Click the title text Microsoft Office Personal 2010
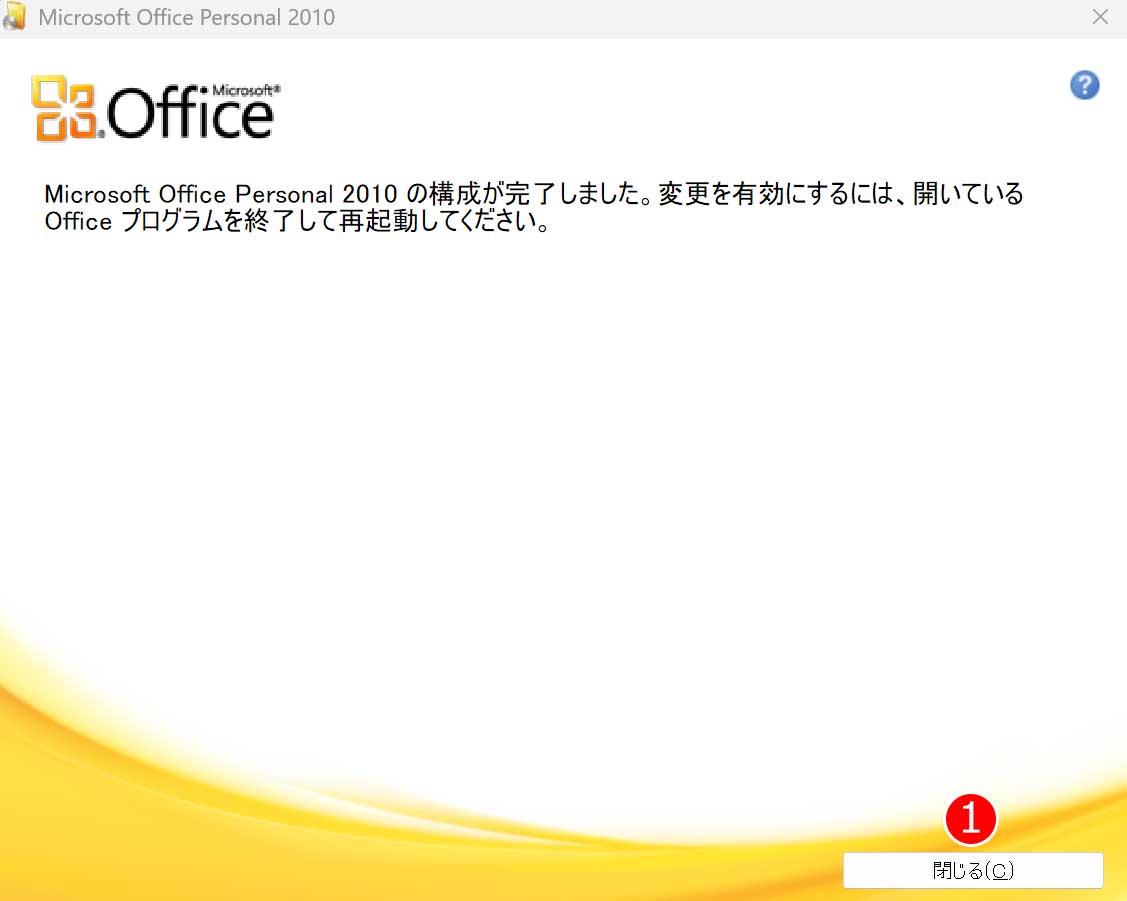Screen dimensions: 1127x901 pyautogui.click(x=187, y=17)
